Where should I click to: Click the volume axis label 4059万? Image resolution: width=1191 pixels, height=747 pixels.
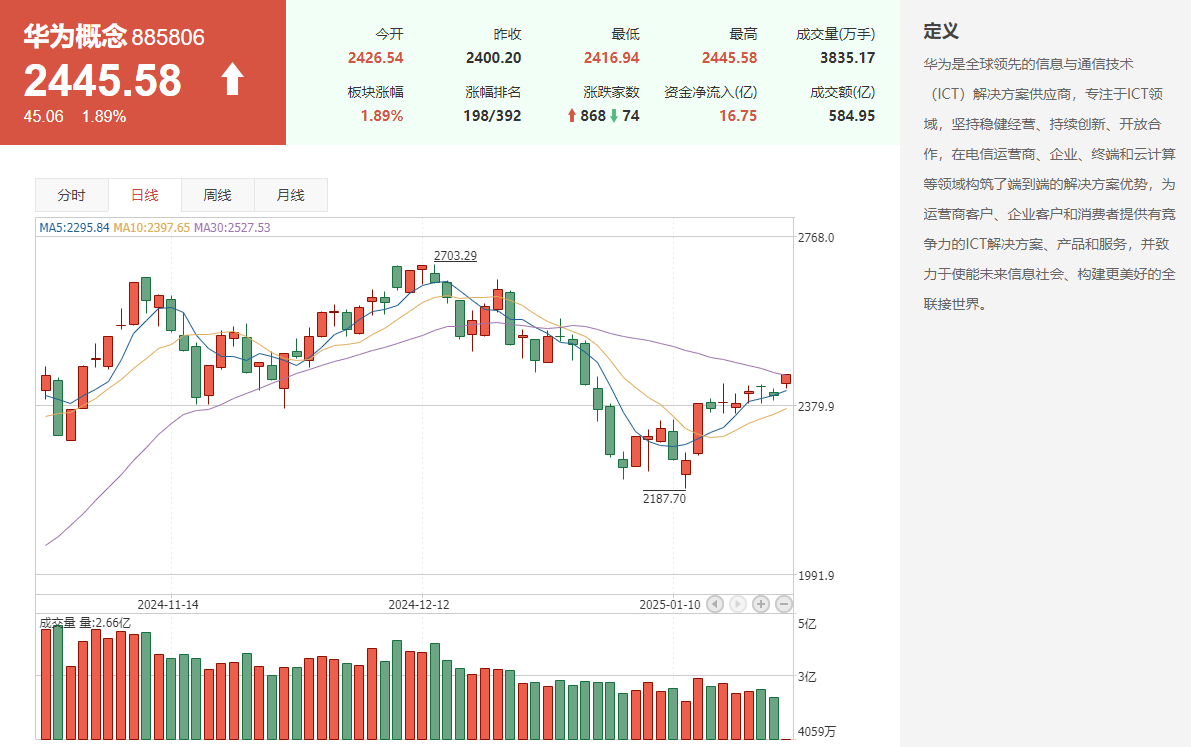pyautogui.click(x=817, y=732)
